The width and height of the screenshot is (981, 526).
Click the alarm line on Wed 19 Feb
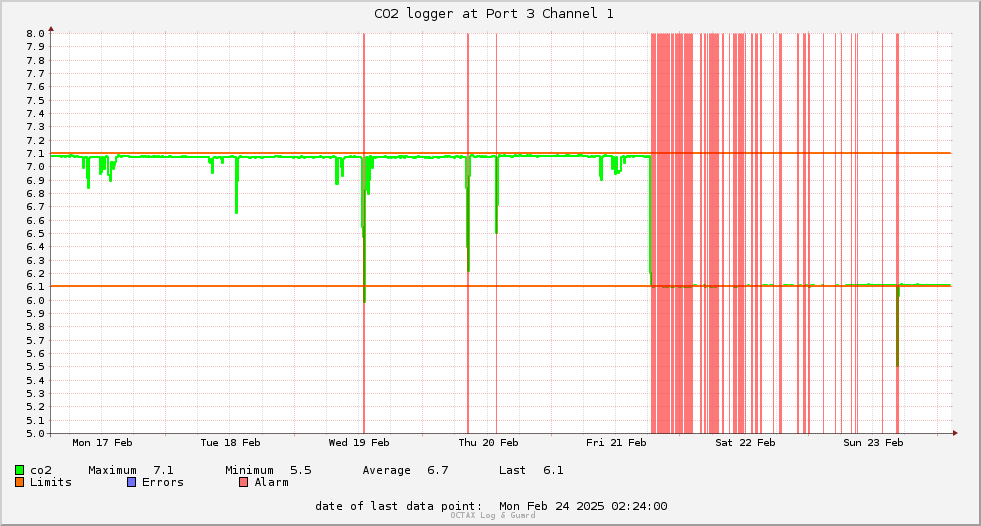[364, 233]
